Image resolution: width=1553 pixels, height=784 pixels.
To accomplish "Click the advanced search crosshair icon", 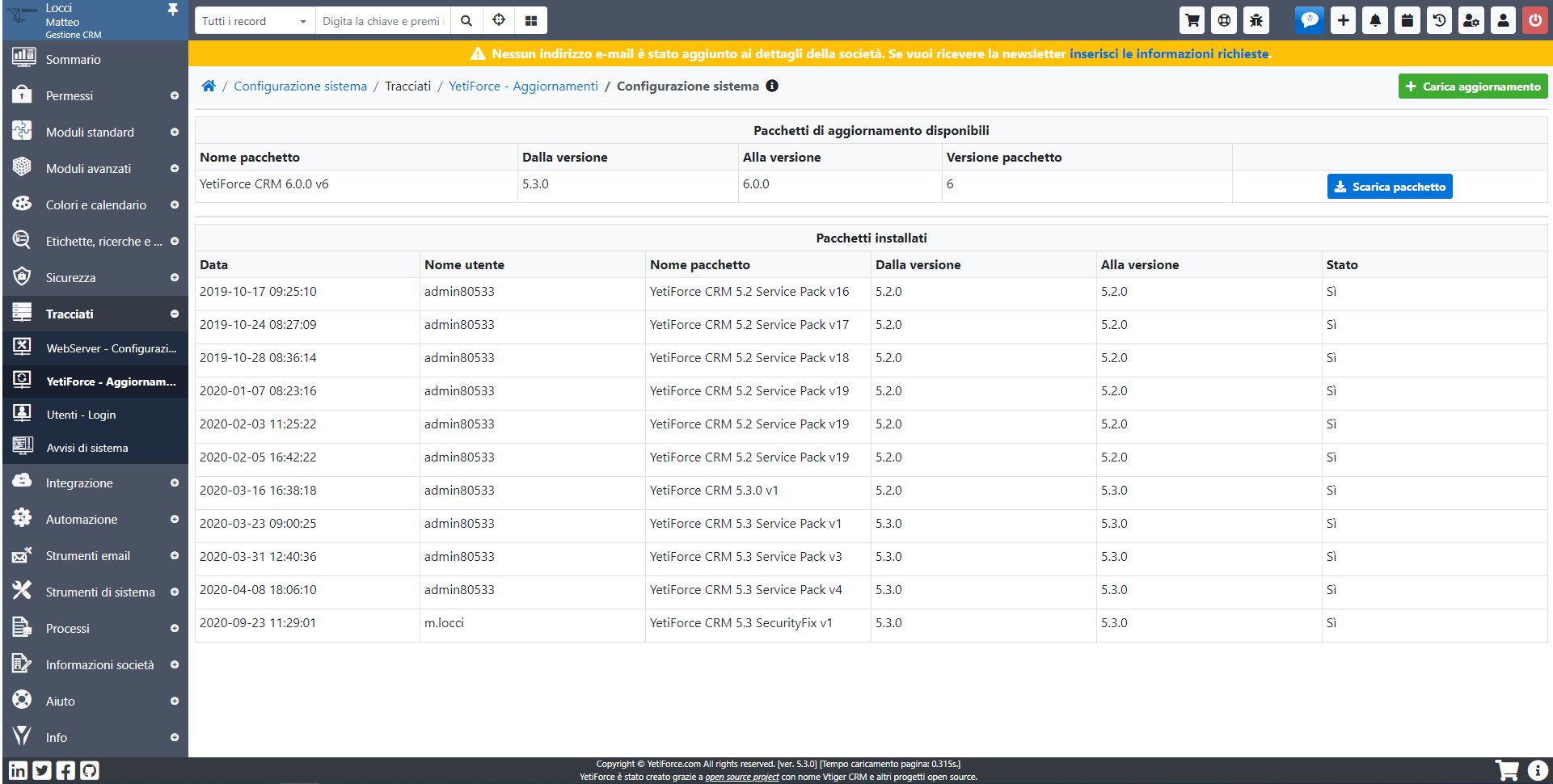I will 499,21.
